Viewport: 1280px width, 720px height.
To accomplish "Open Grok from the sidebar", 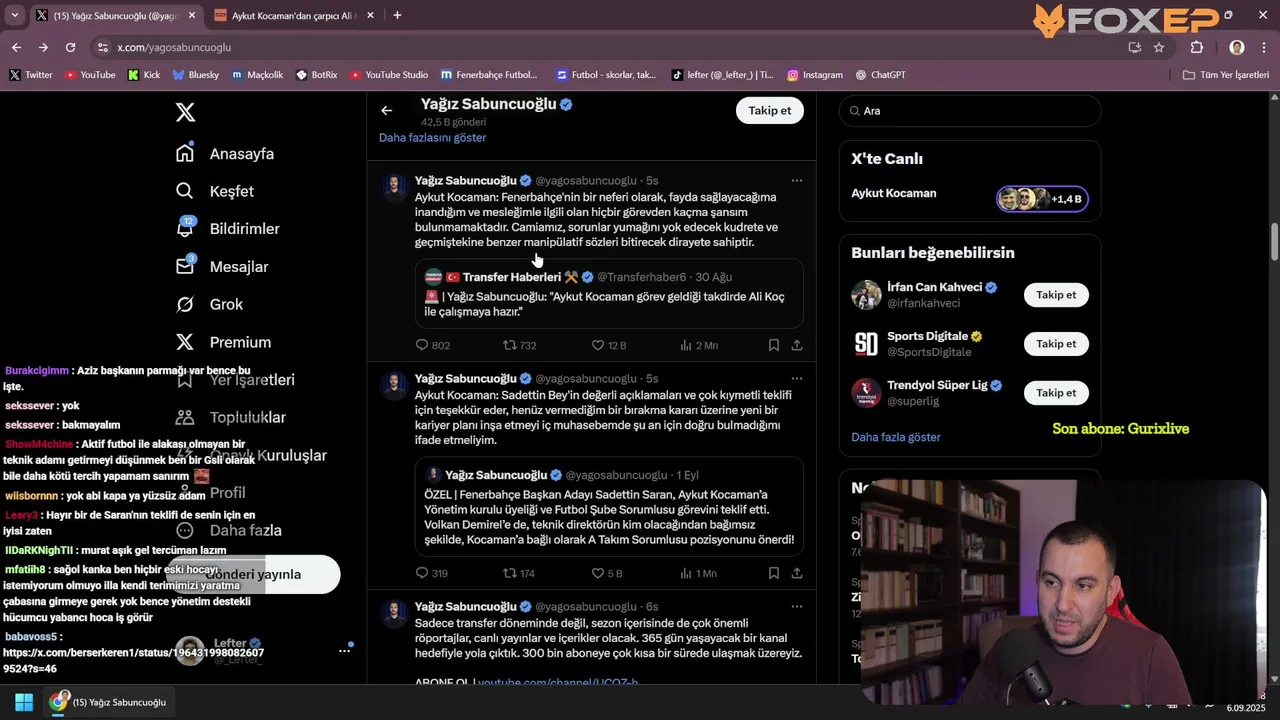I will [x=210, y=304].
